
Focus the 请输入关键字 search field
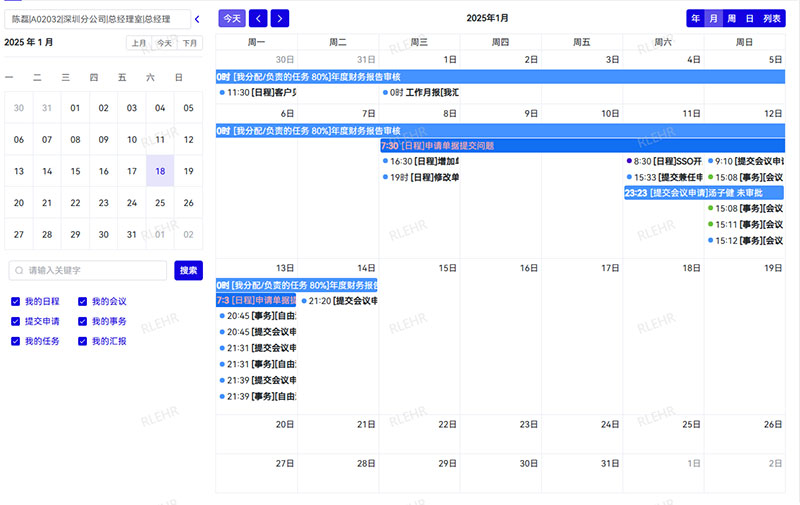click(x=88, y=270)
